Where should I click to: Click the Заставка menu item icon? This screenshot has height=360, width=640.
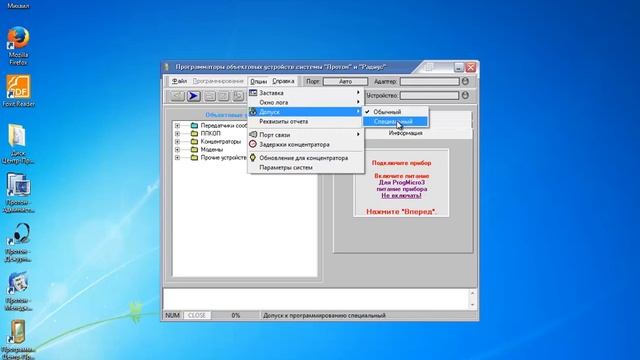point(253,93)
